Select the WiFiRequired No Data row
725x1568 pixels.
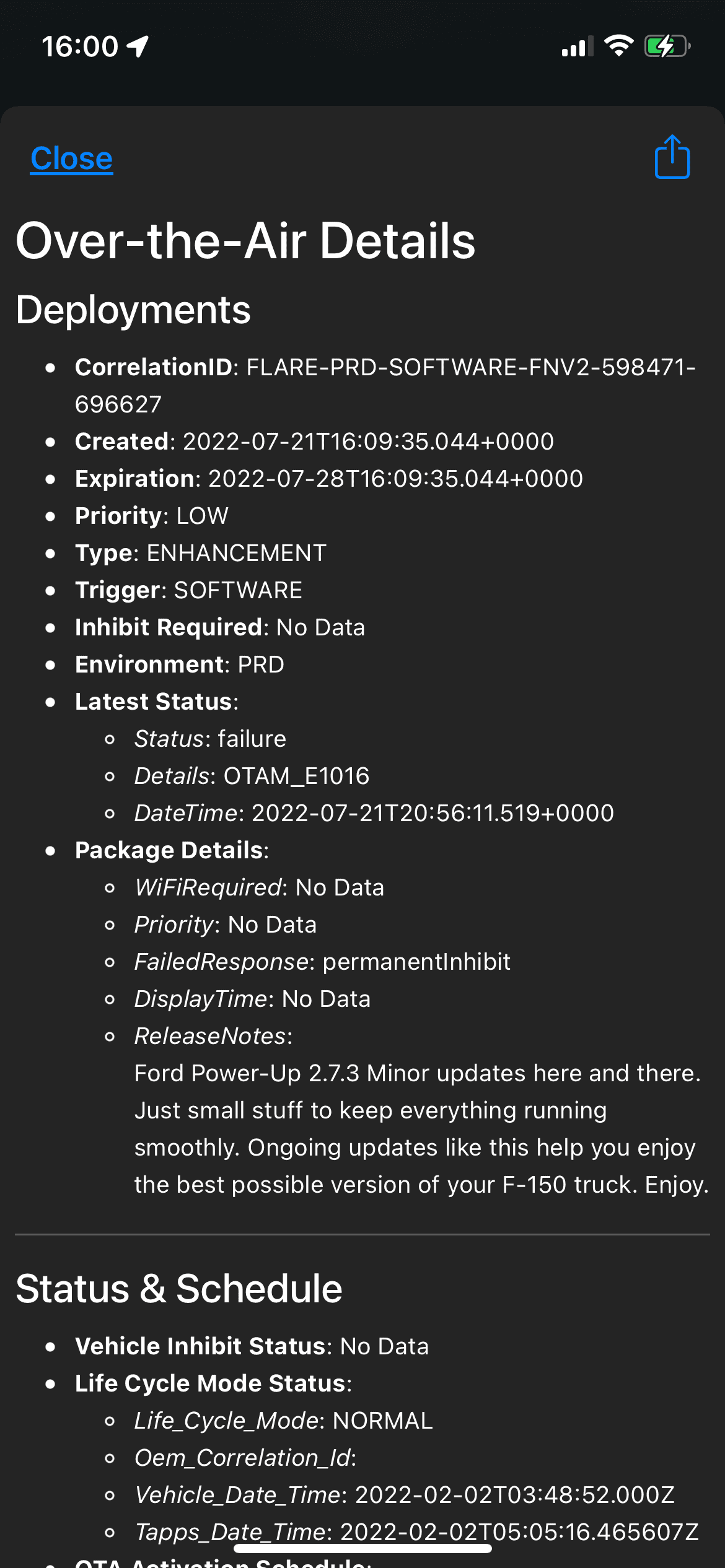(259, 887)
